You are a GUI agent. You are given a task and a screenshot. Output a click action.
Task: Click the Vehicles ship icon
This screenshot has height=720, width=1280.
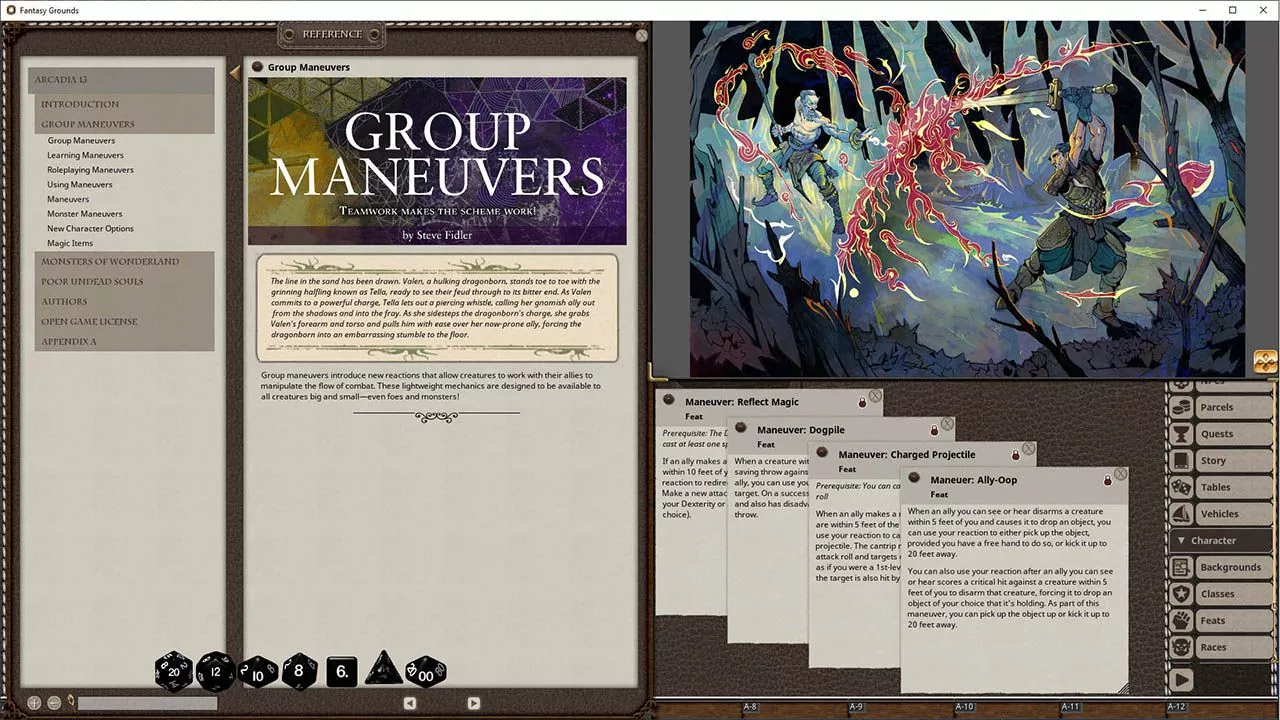click(1181, 514)
